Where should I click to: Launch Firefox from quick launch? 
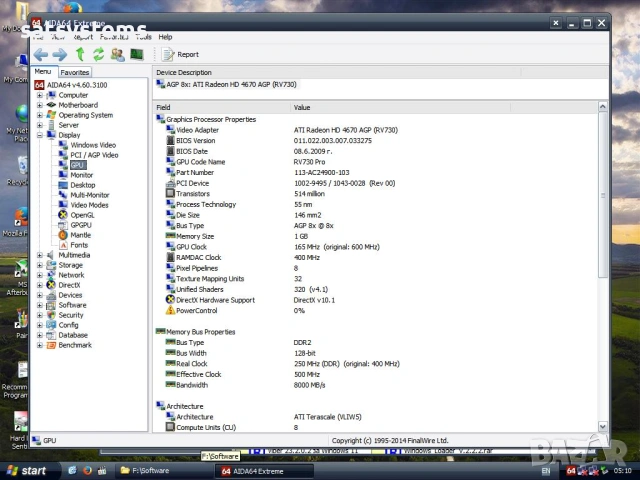coord(87,471)
